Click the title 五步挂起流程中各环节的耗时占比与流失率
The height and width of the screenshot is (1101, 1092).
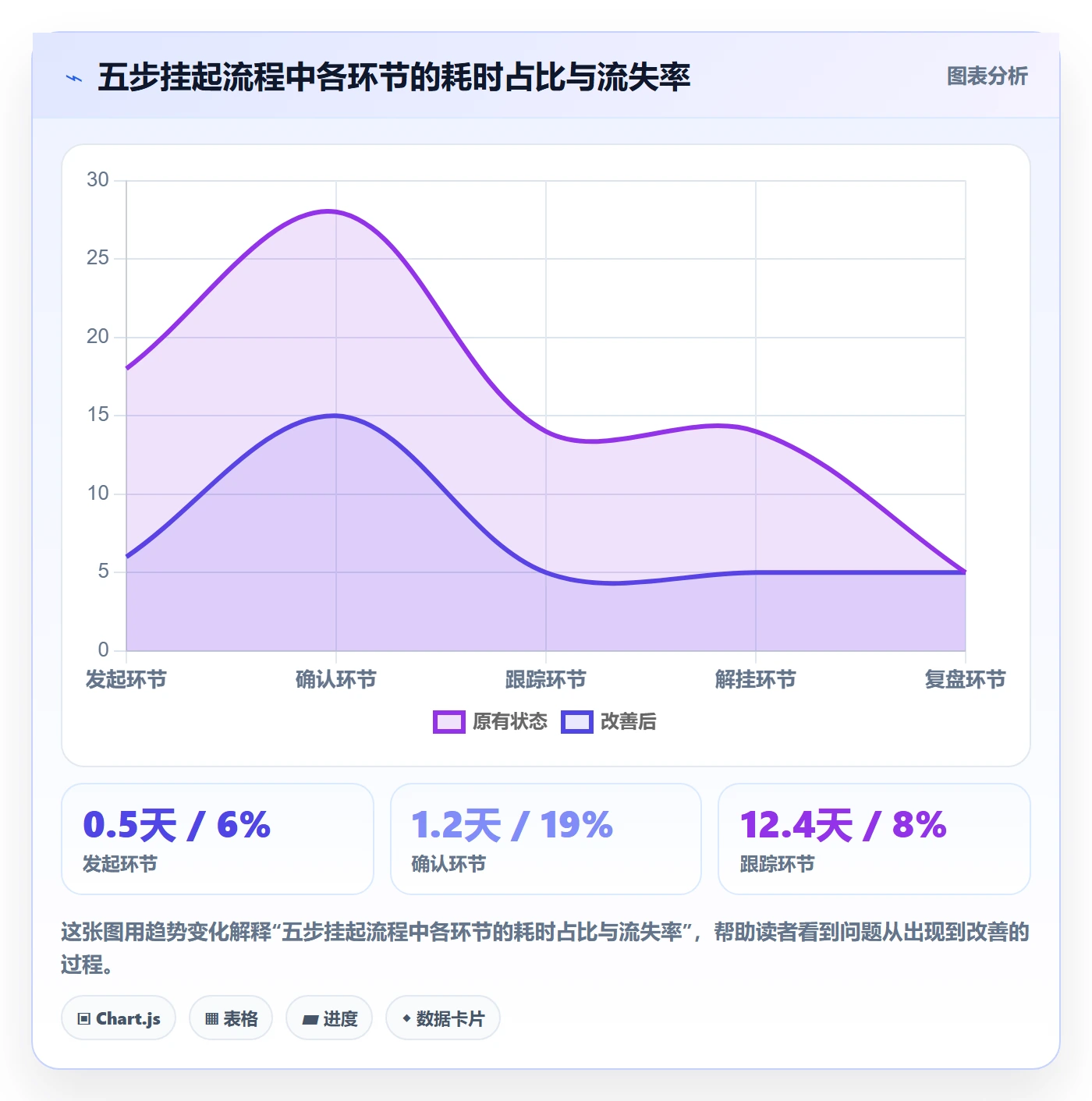click(394, 77)
